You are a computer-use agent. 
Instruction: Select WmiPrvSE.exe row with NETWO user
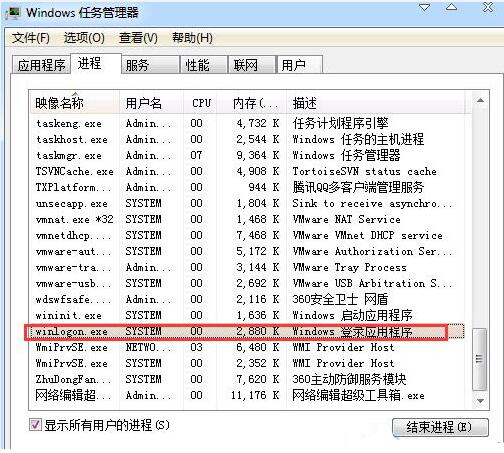point(247,347)
